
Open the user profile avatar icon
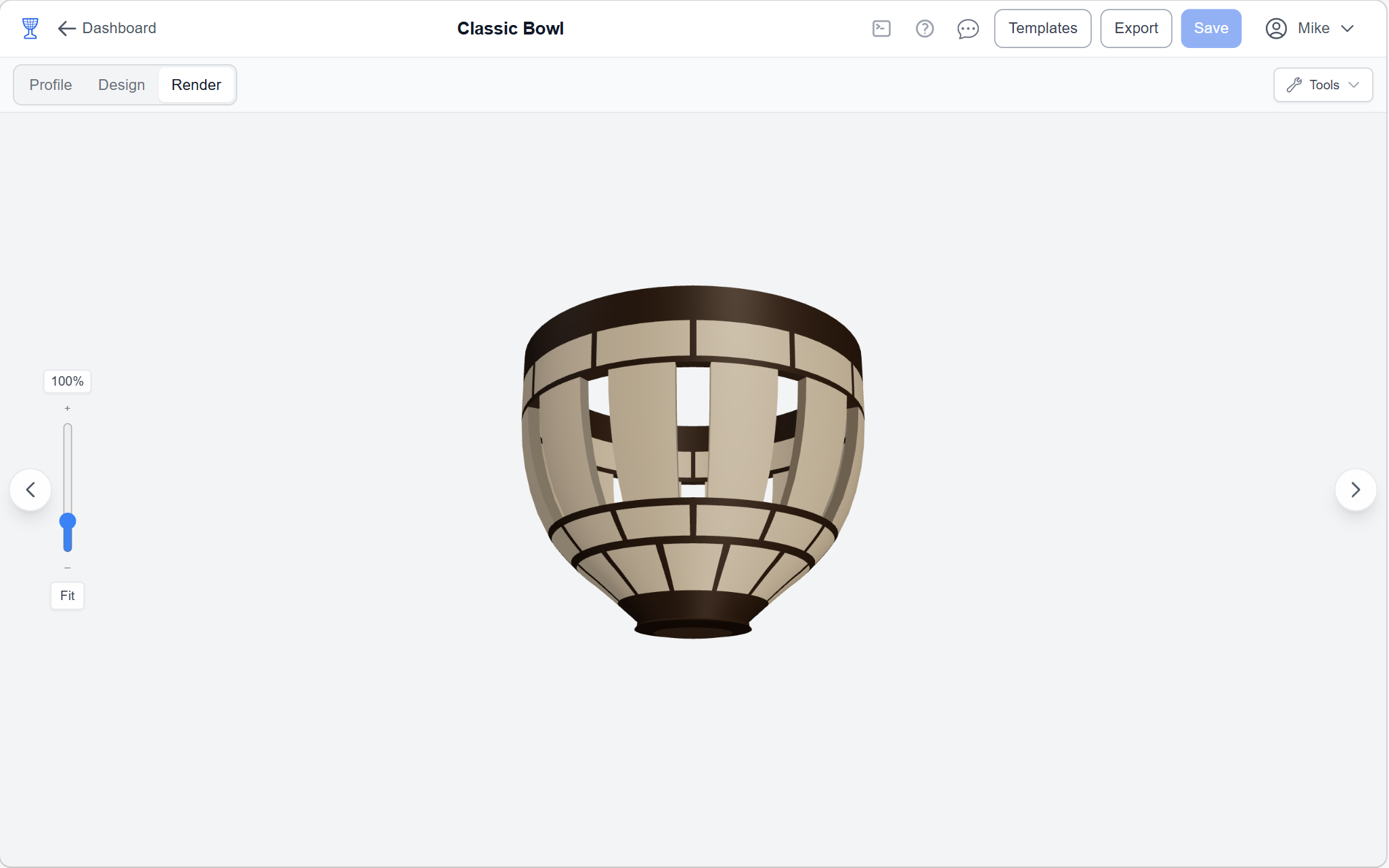(x=1276, y=28)
